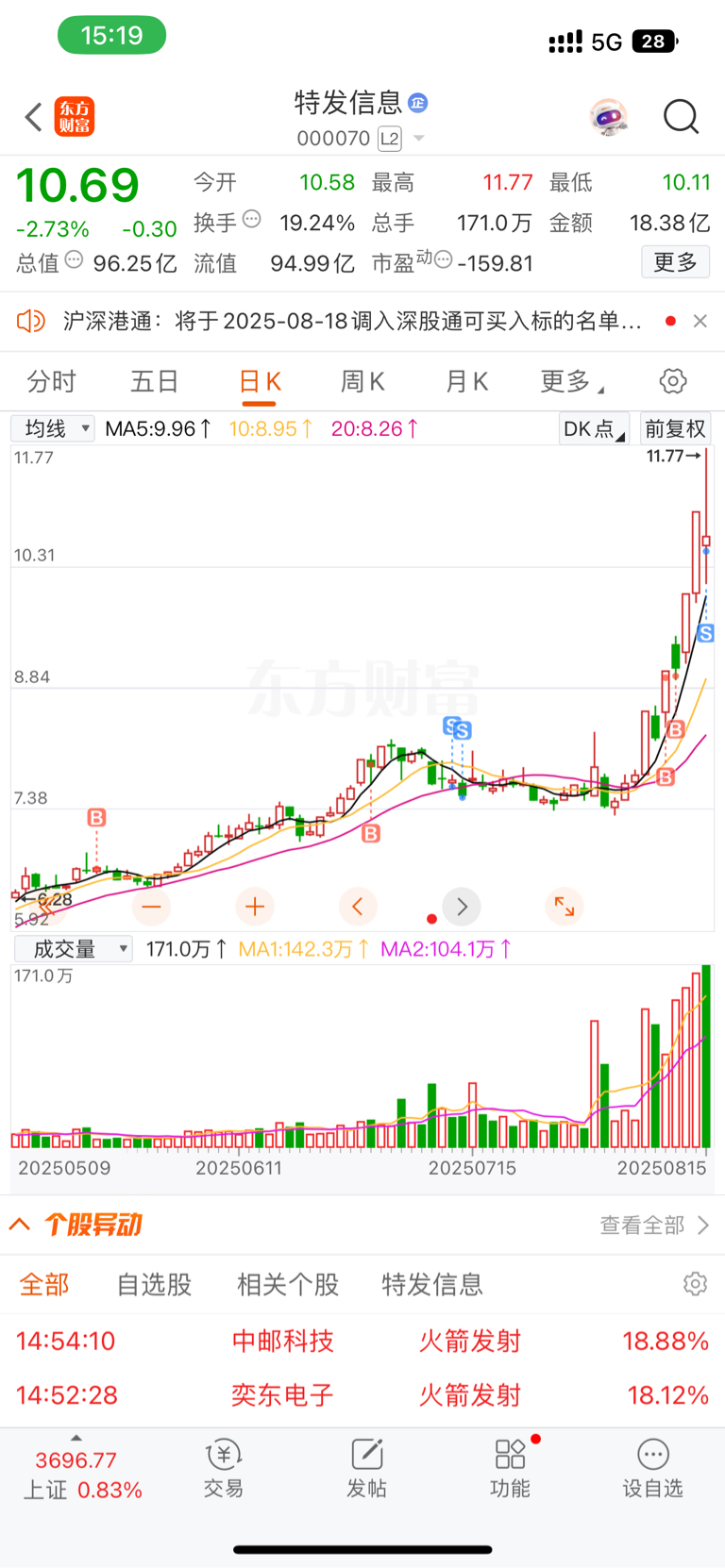
Task: Tap the B marker at chart left
Action: click(96, 817)
